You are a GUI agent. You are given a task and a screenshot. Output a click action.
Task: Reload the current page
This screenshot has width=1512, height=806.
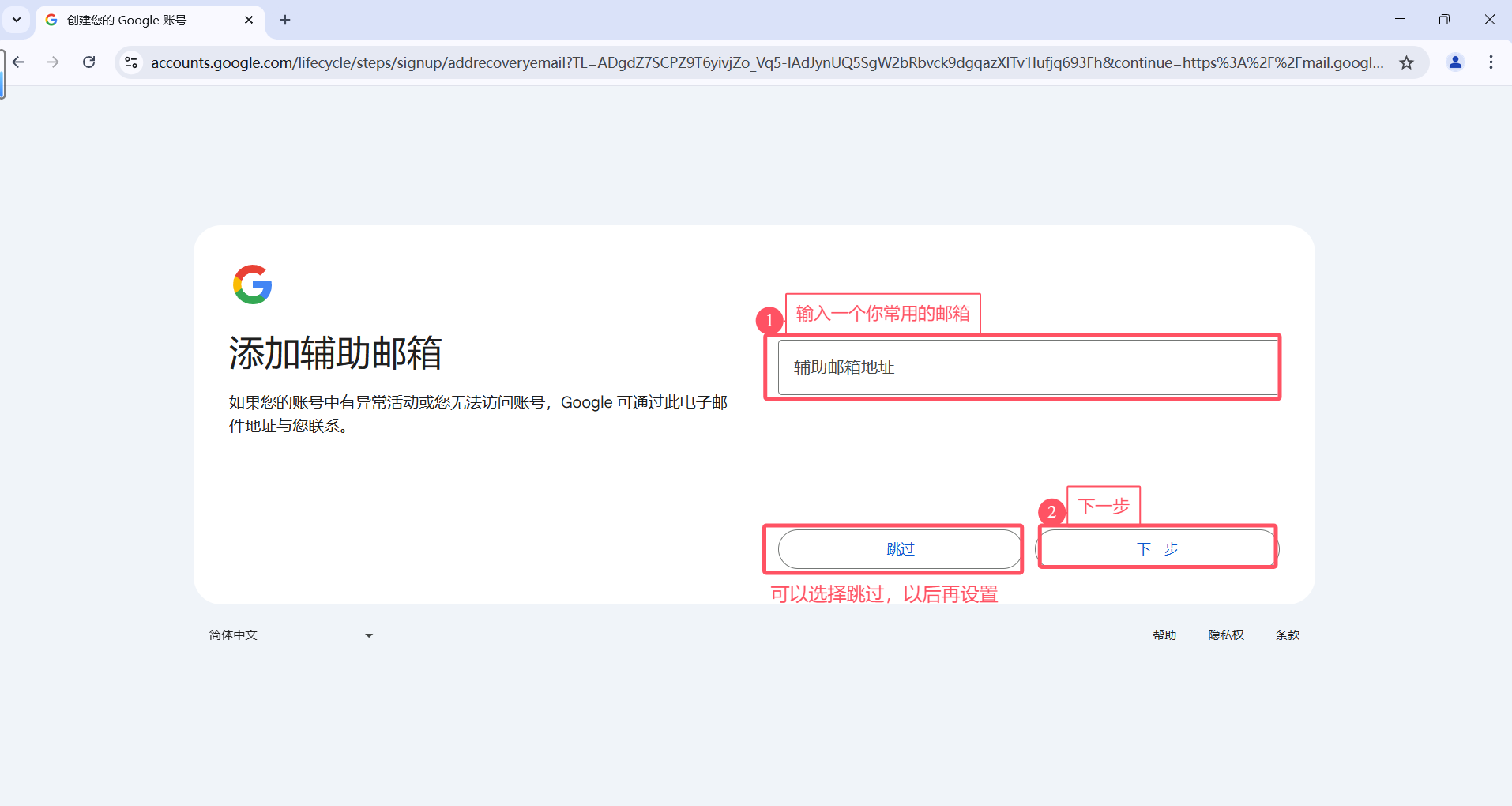coord(88,62)
